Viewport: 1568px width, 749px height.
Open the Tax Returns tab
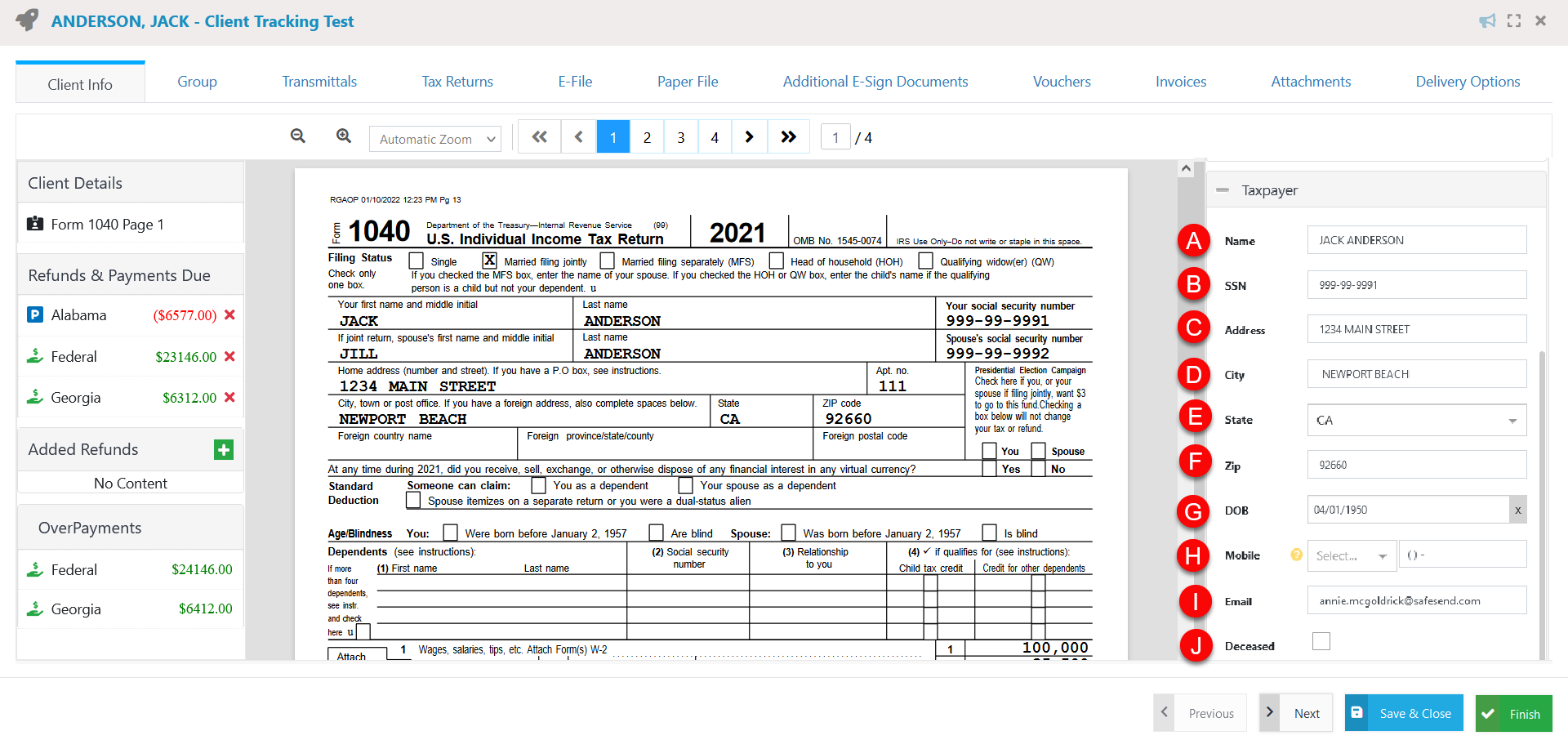click(x=457, y=82)
